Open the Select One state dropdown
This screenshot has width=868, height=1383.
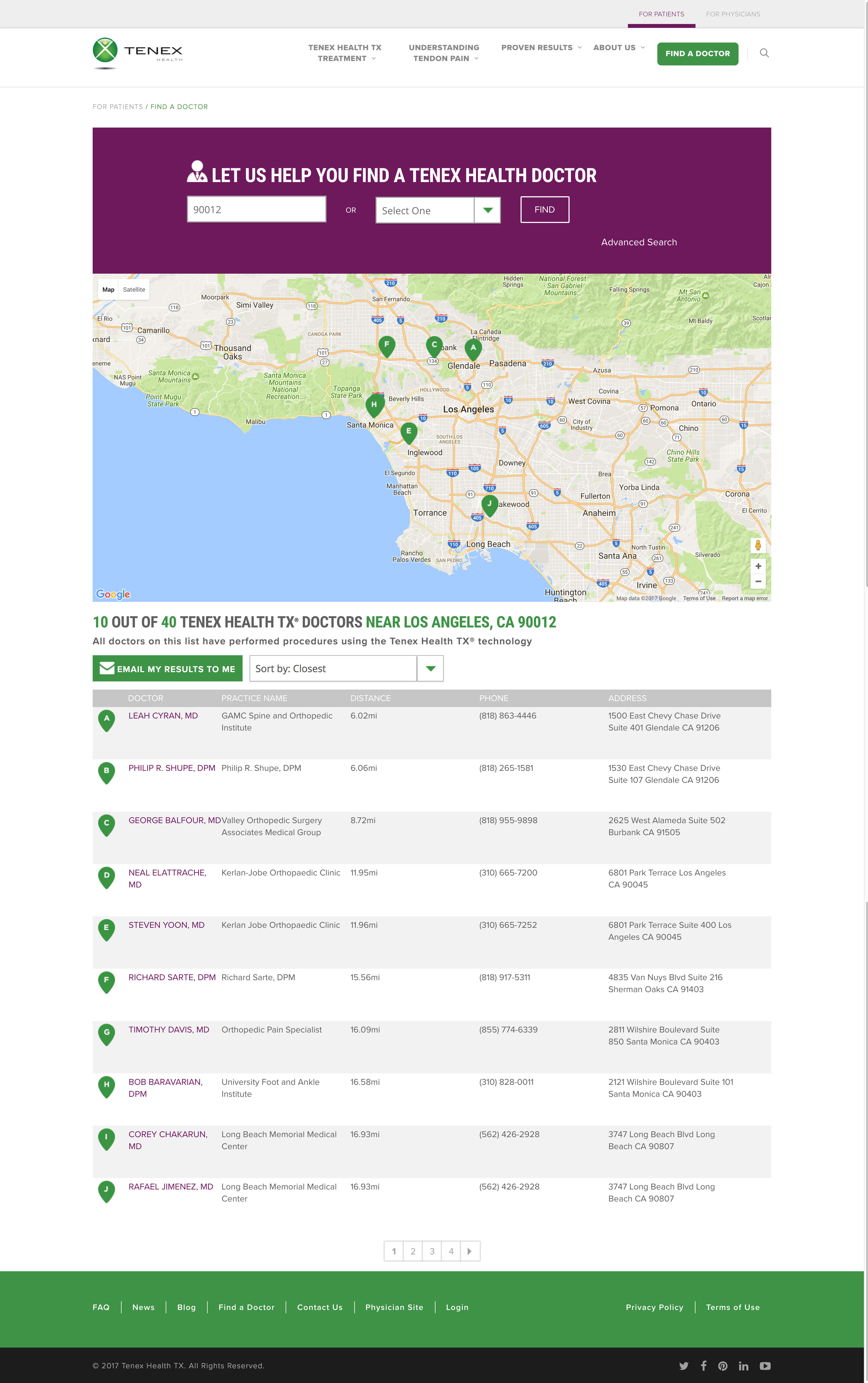(438, 210)
